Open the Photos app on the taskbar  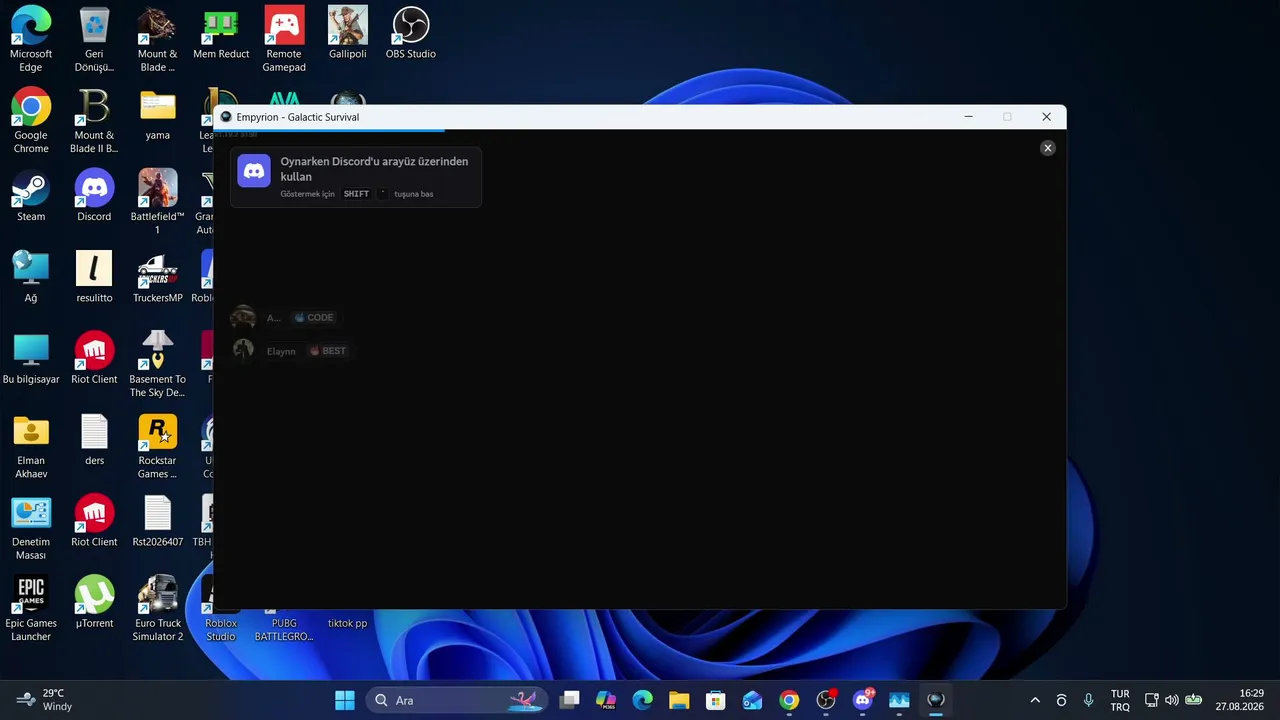[899, 700]
